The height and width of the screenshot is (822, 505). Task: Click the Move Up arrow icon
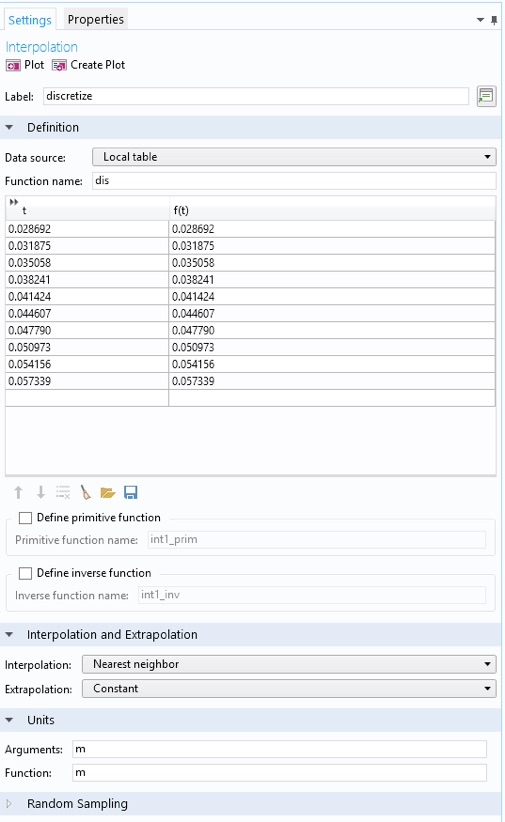pos(18,492)
